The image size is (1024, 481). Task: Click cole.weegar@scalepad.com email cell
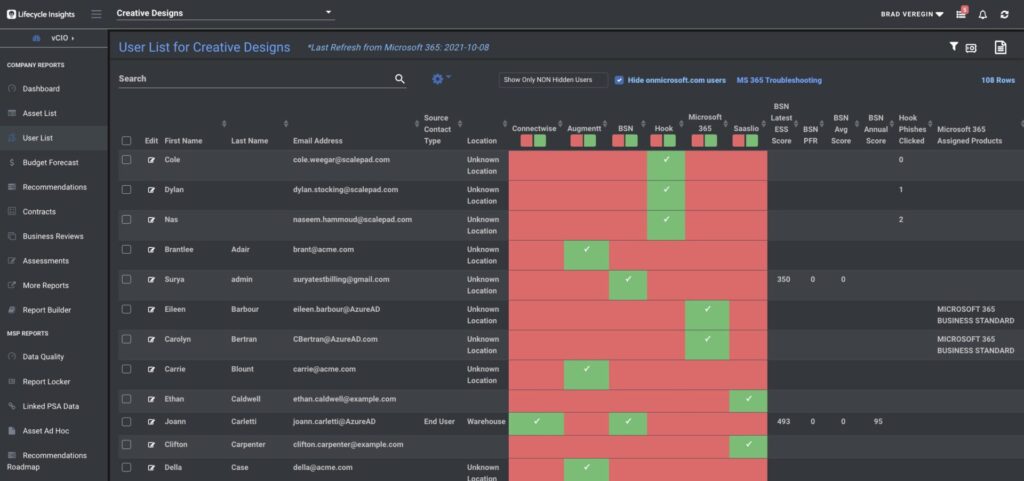(x=343, y=160)
